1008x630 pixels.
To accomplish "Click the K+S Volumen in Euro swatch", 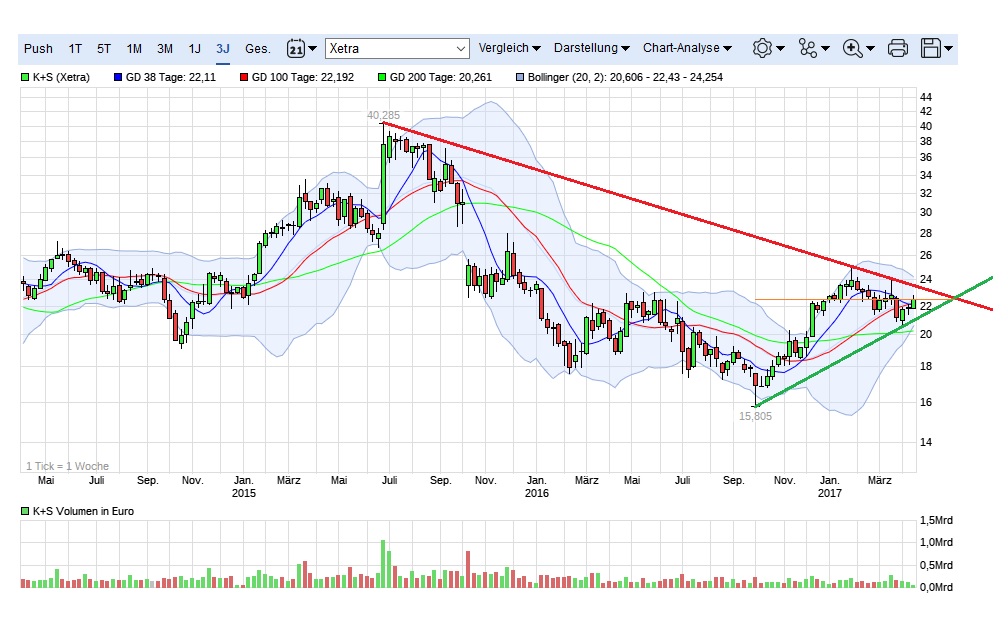I will (x=25, y=512).
